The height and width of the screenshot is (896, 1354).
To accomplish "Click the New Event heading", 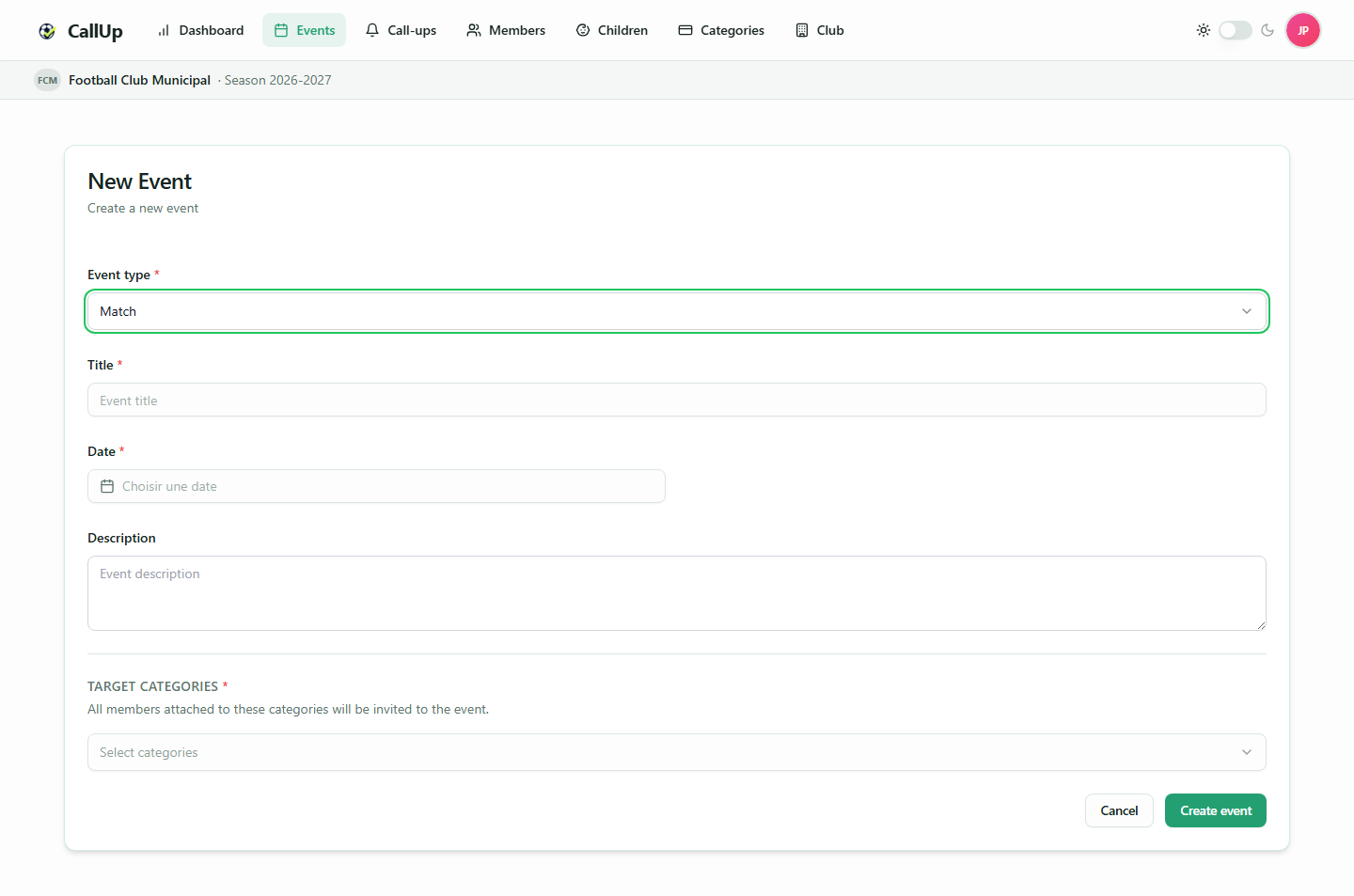I will [140, 181].
